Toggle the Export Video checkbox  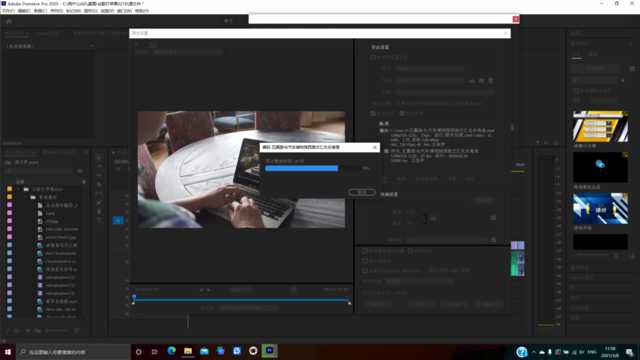coord(373,113)
